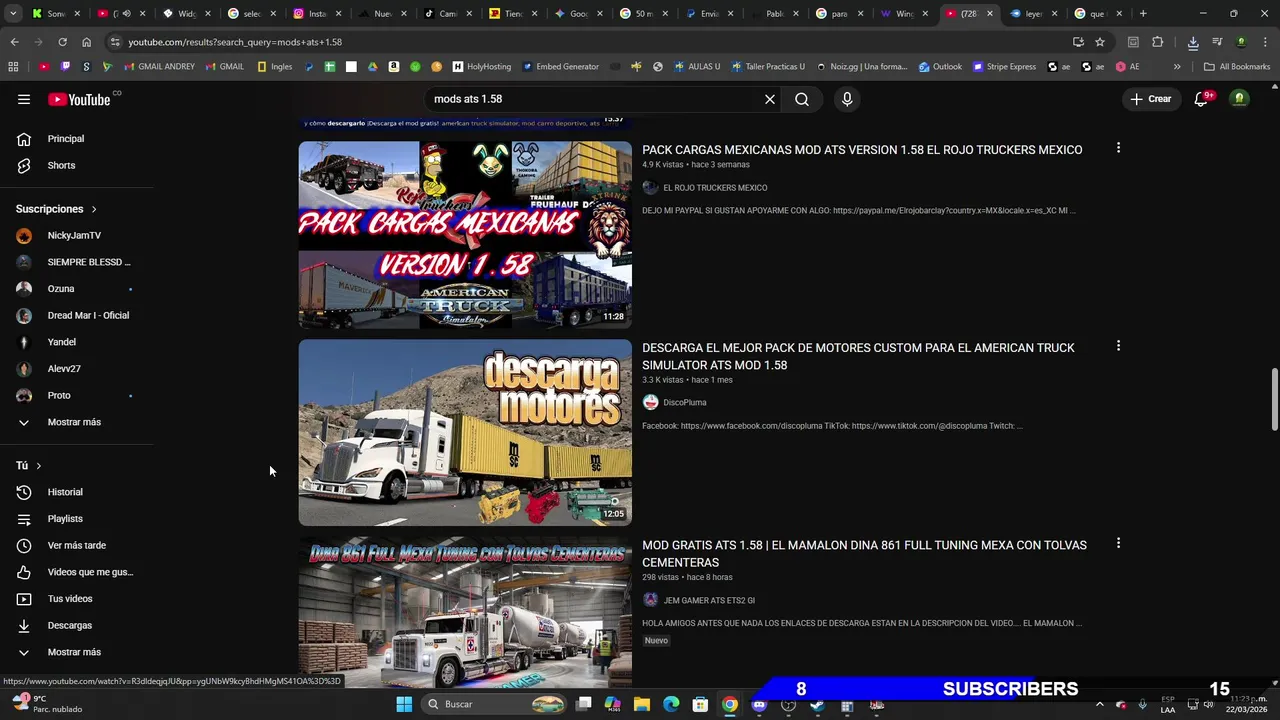Open the Embed Generator bookmark
Viewport: 1280px width, 720px height.
pos(560,67)
